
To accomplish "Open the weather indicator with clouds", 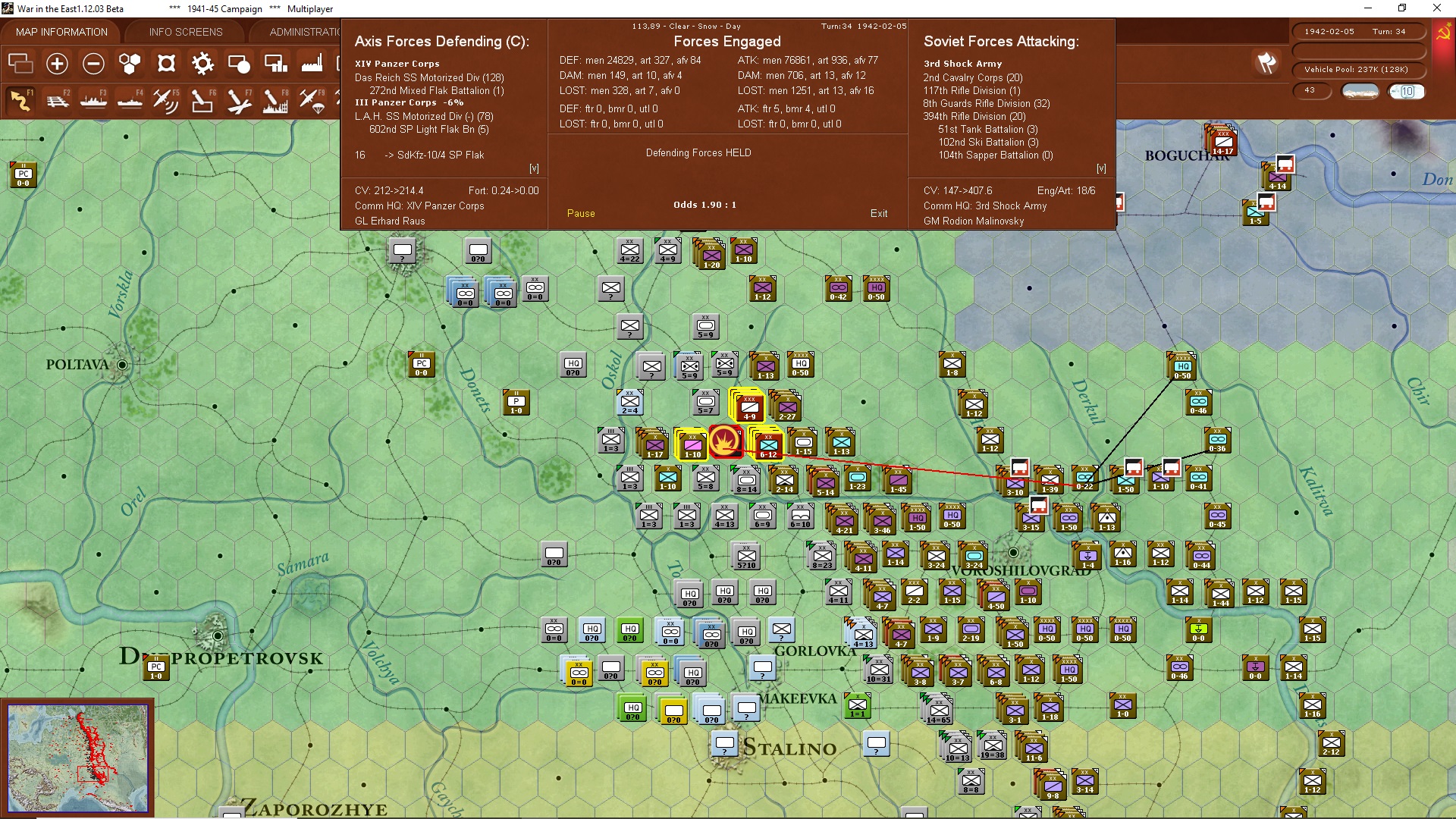I will click(1360, 92).
